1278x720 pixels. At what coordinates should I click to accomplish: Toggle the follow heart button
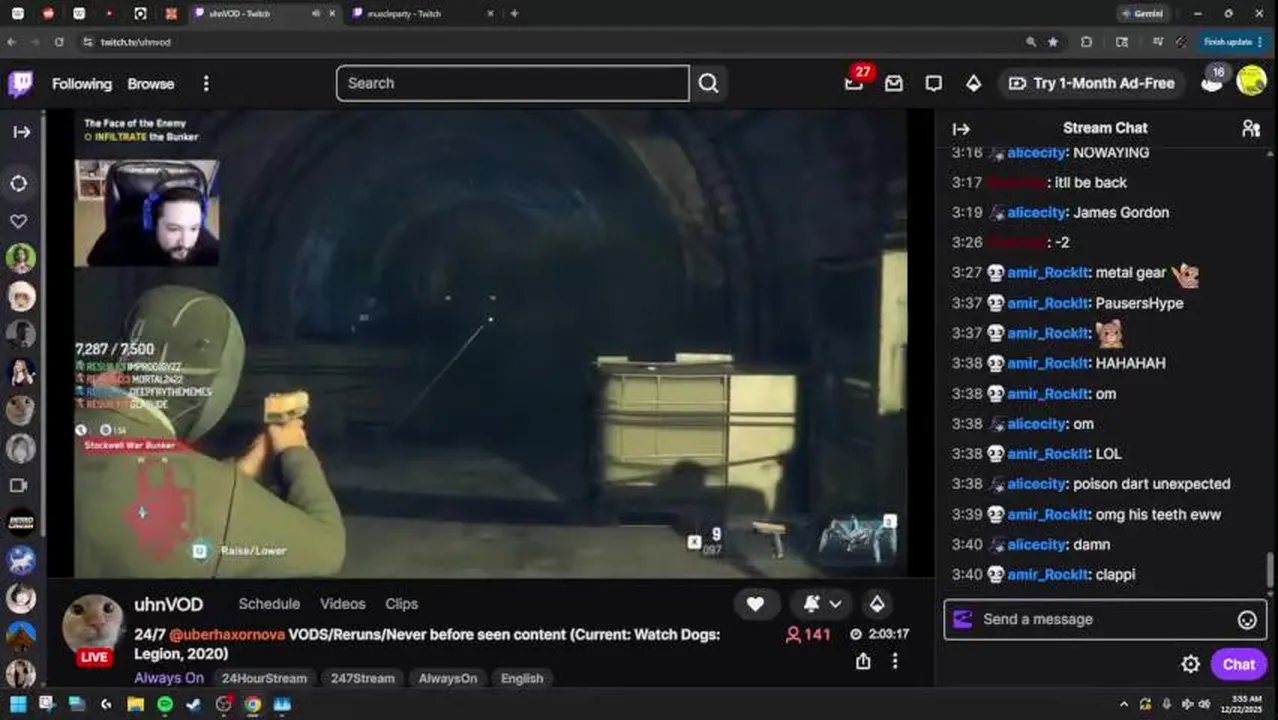coord(755,604)
